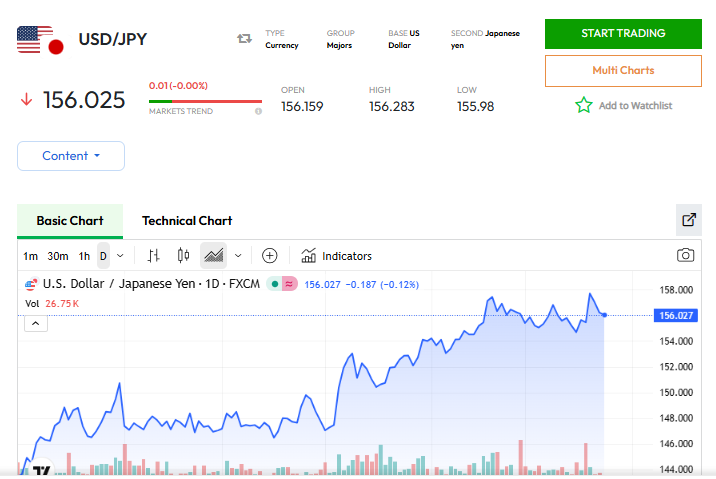Collapse the chart legend with arrow
This screenshot has height=479, width=716.
(x=35, y=323)
